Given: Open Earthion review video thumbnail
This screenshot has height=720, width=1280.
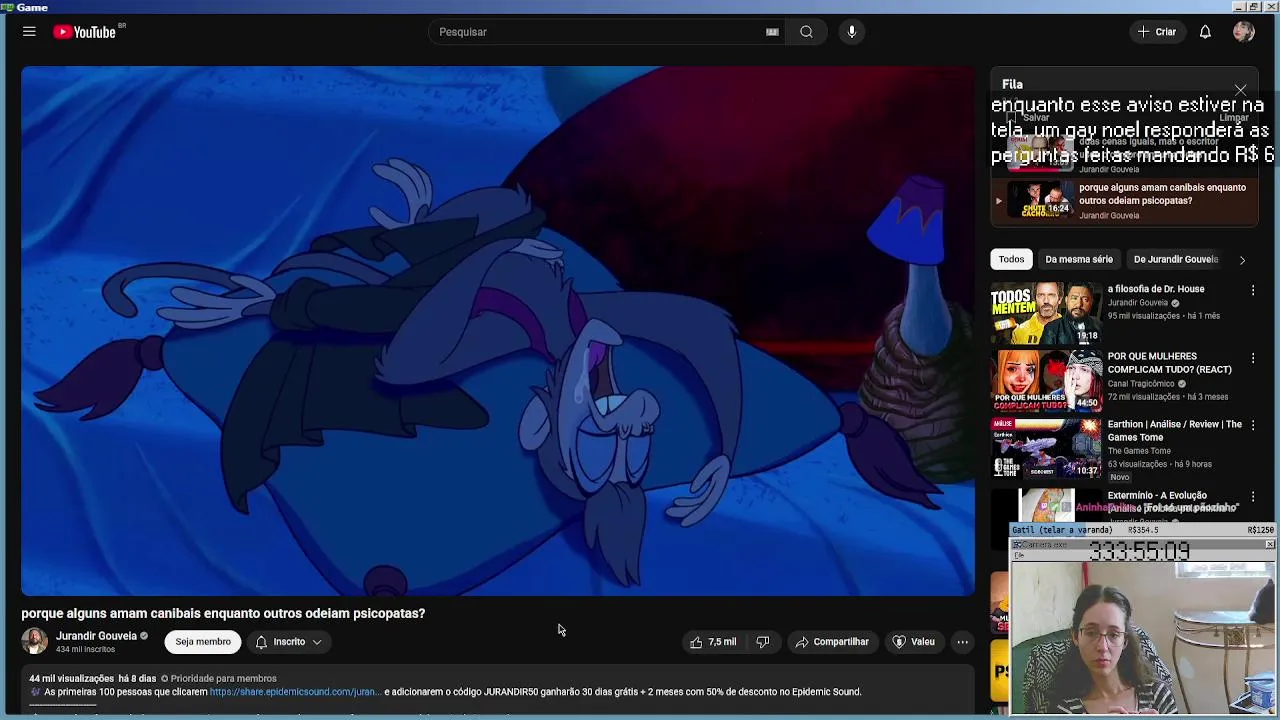Looking at the screenshot, I should (x=1046, y=448).
